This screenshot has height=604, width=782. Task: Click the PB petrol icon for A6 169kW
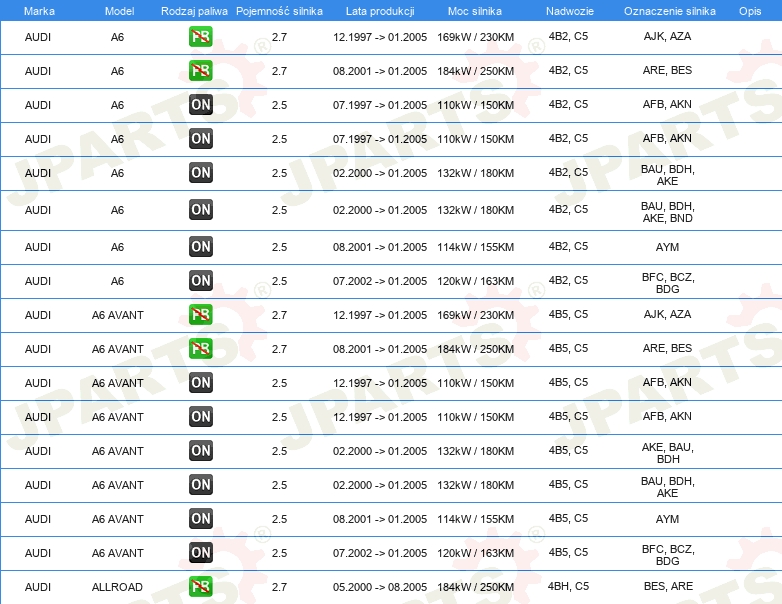[200, 37]
